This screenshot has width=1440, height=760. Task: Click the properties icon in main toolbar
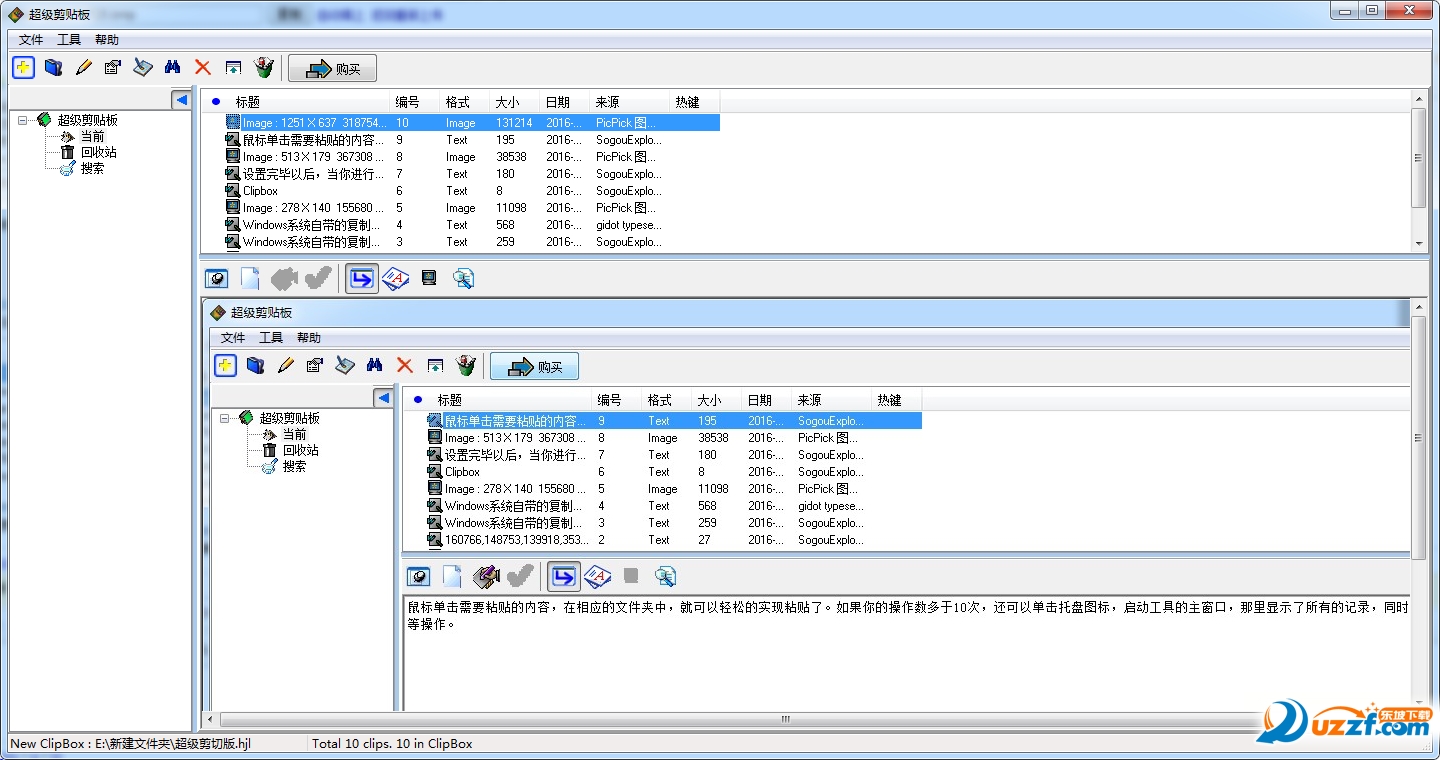point(113,67)
